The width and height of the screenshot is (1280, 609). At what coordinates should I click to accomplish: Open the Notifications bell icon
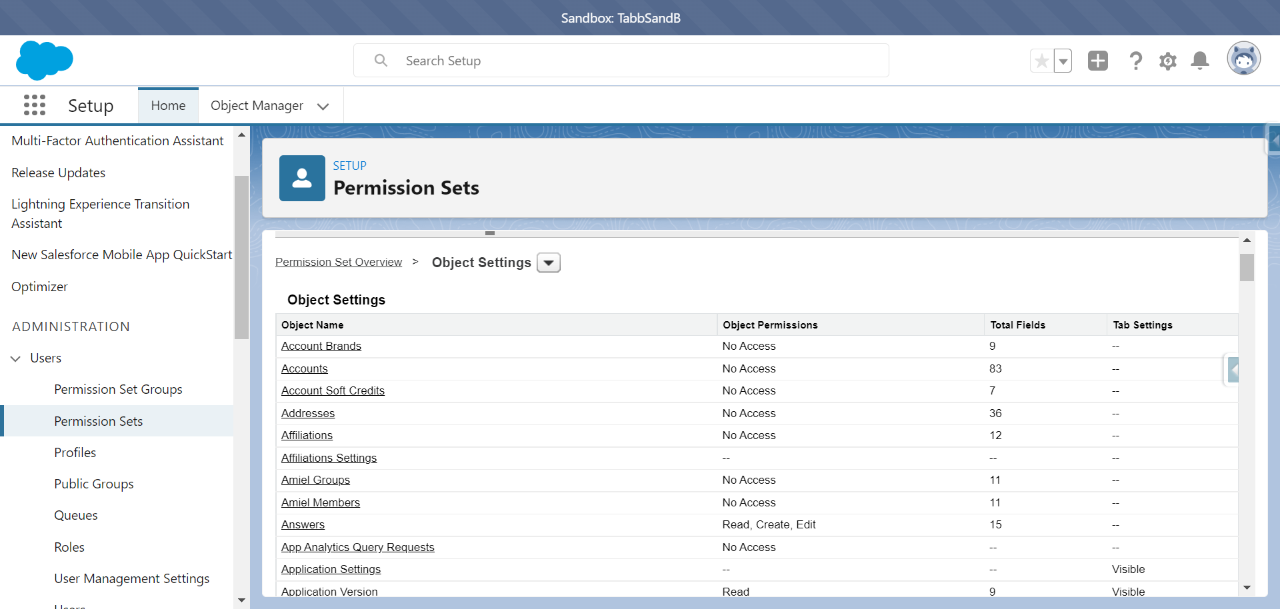click(x=1200, y=61)
